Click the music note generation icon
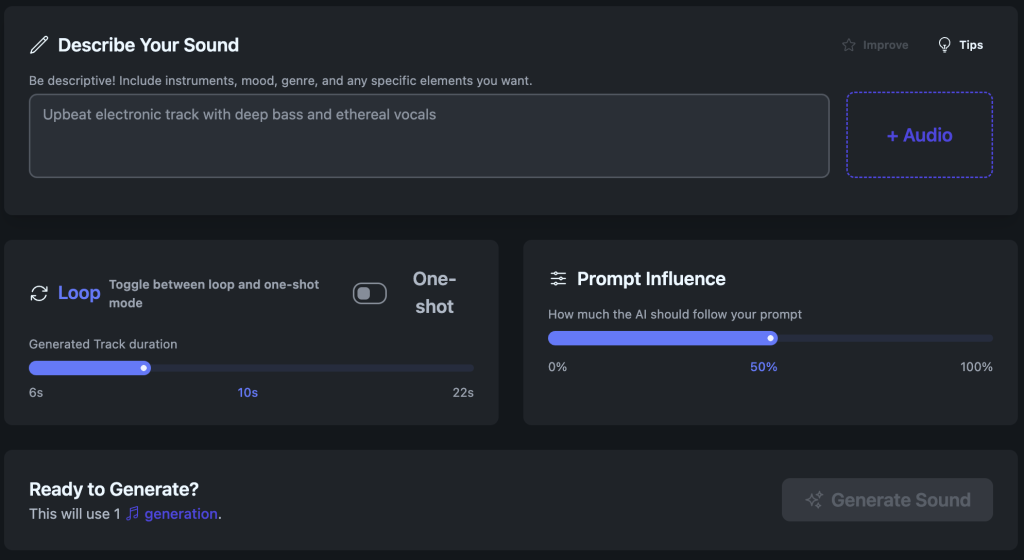The height and width of the screenshot is (560, 1024). click(x=132, y=514)
